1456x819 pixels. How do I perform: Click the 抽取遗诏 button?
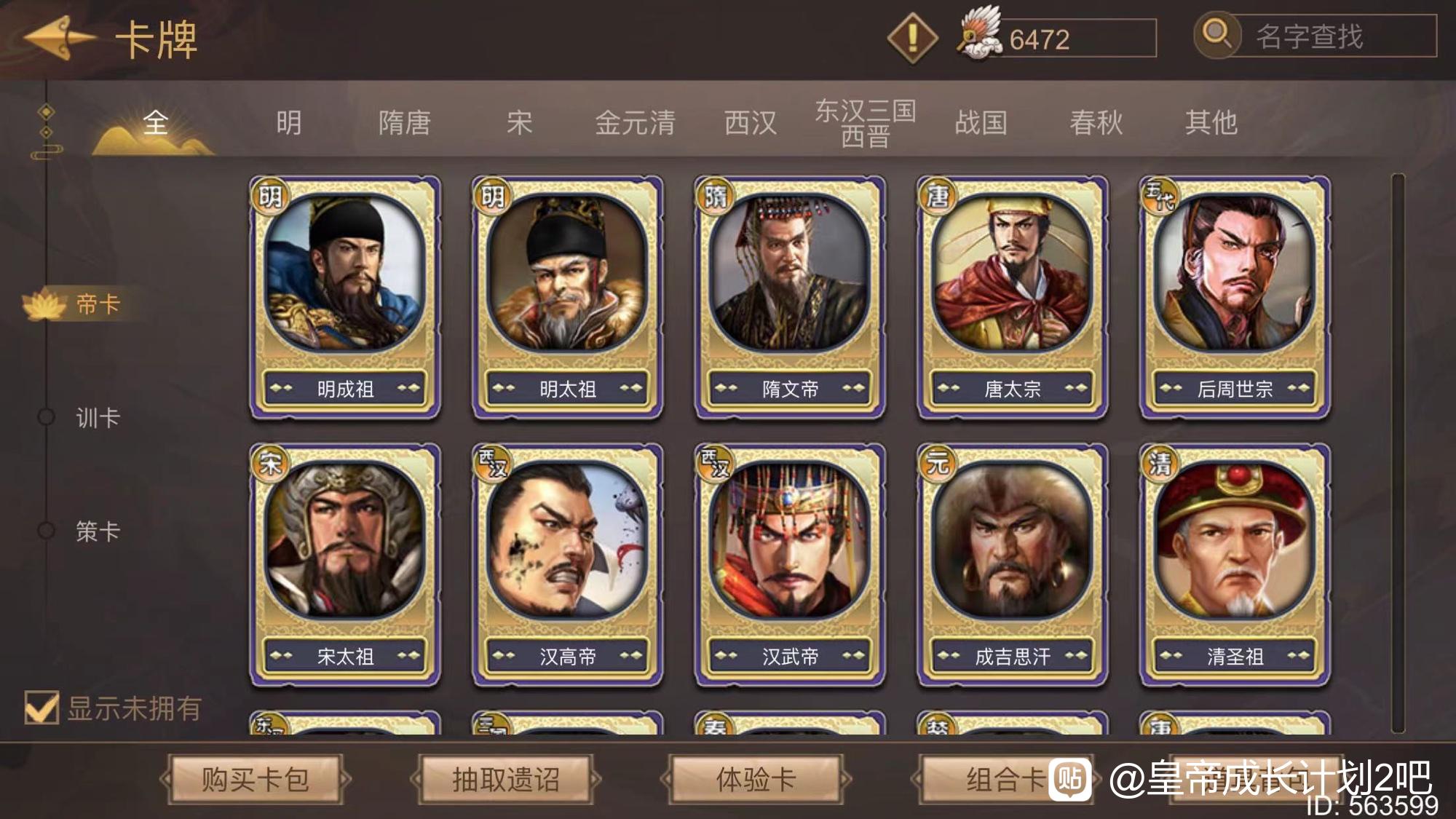[x=506, y=780]
